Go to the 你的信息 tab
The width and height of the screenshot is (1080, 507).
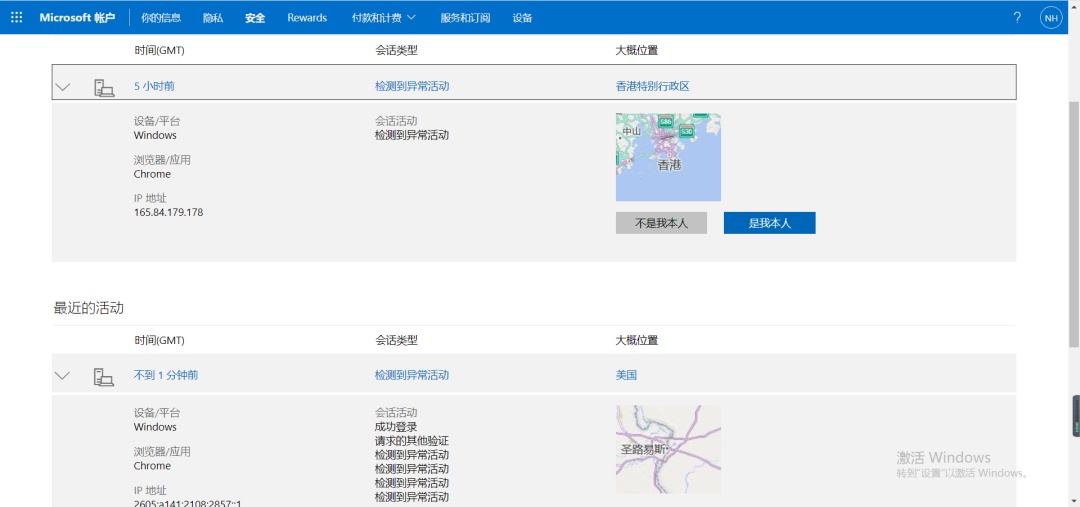161,18
